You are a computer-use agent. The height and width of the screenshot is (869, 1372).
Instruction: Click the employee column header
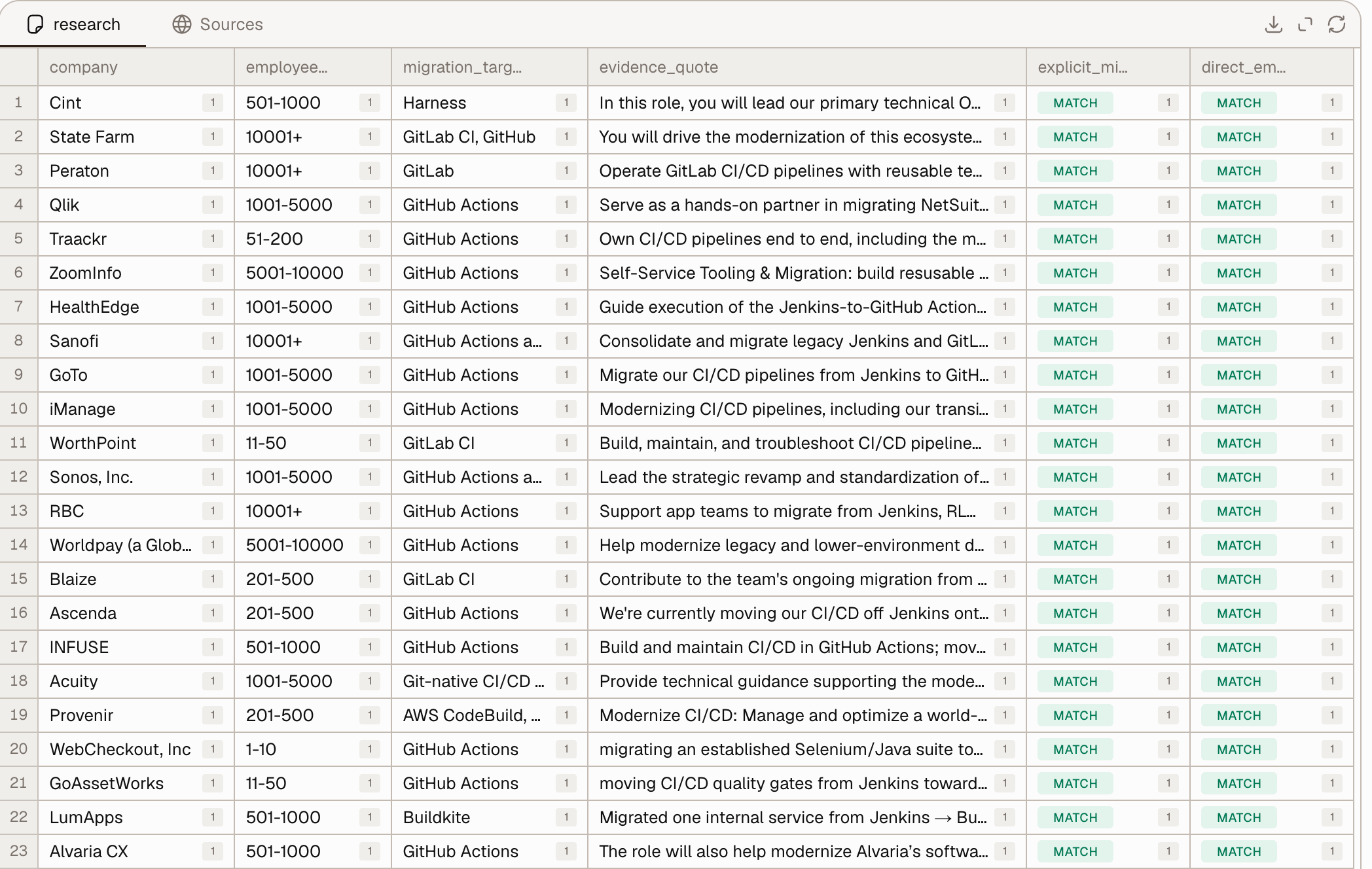(313, 67)
